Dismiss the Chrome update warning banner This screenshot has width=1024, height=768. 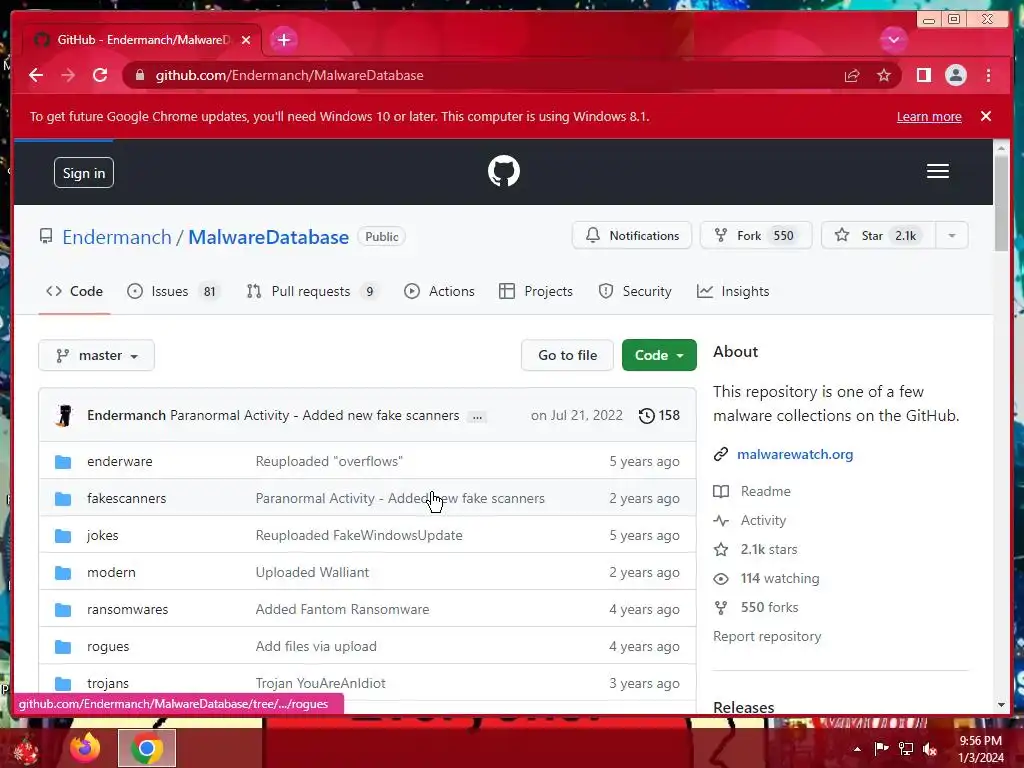(985, 116)
